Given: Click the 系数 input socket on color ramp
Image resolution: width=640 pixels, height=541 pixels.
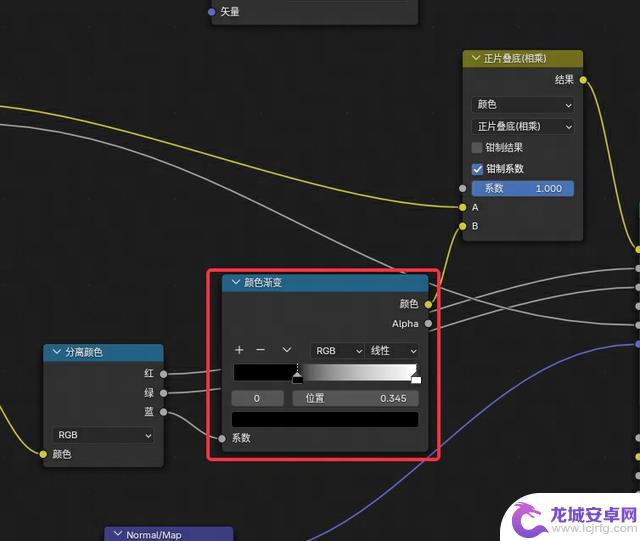Looking at the screenshot, I should click(x=222, y=439).
